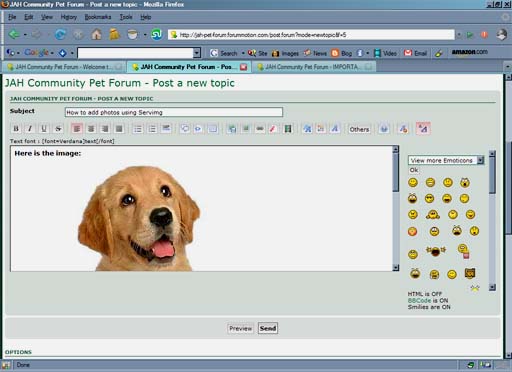The image size is (512, 372).
Task: Click the browser address bar
Action: click(311, 35)
